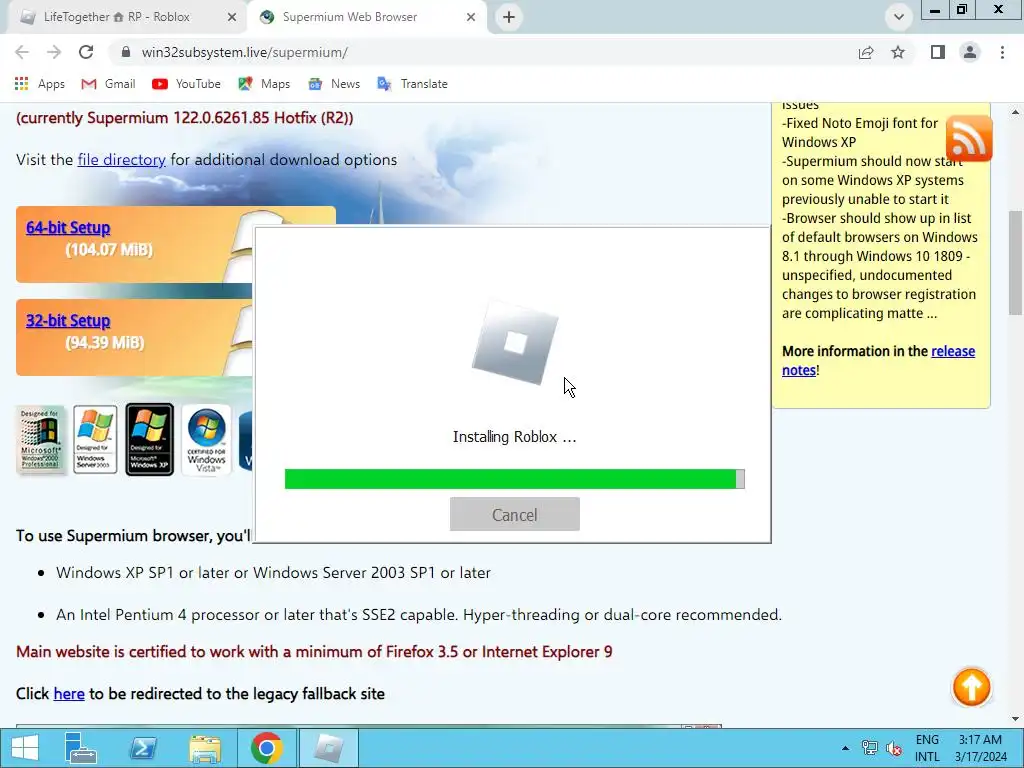Click the Windows XP badge
Viewport: 1024px width, 768px height.
pyautogui.click(x=150, y=439)
